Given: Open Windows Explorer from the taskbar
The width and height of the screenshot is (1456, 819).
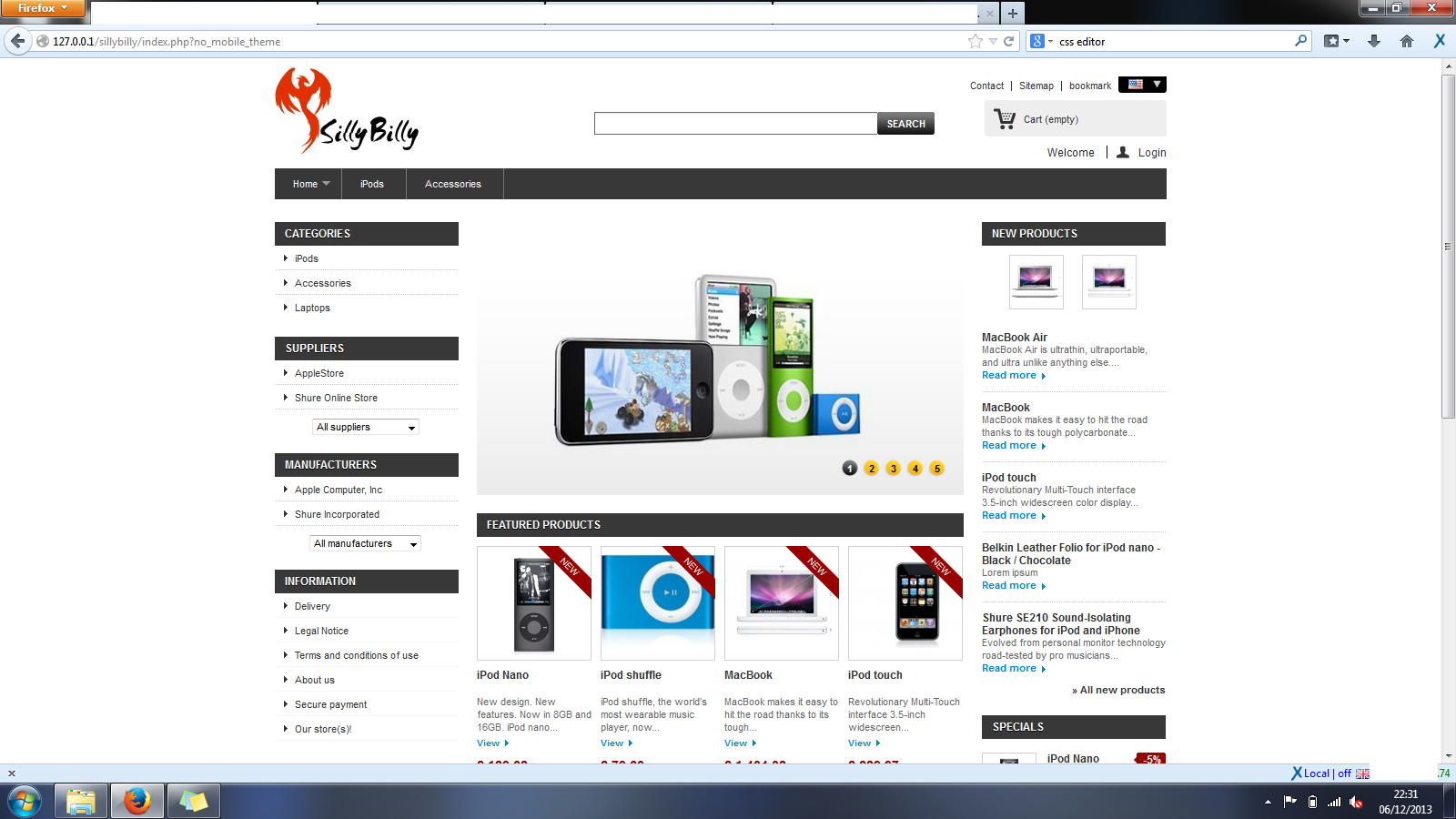Looking at the screenshot, I should pyautogui.click(x=81, y=802).
